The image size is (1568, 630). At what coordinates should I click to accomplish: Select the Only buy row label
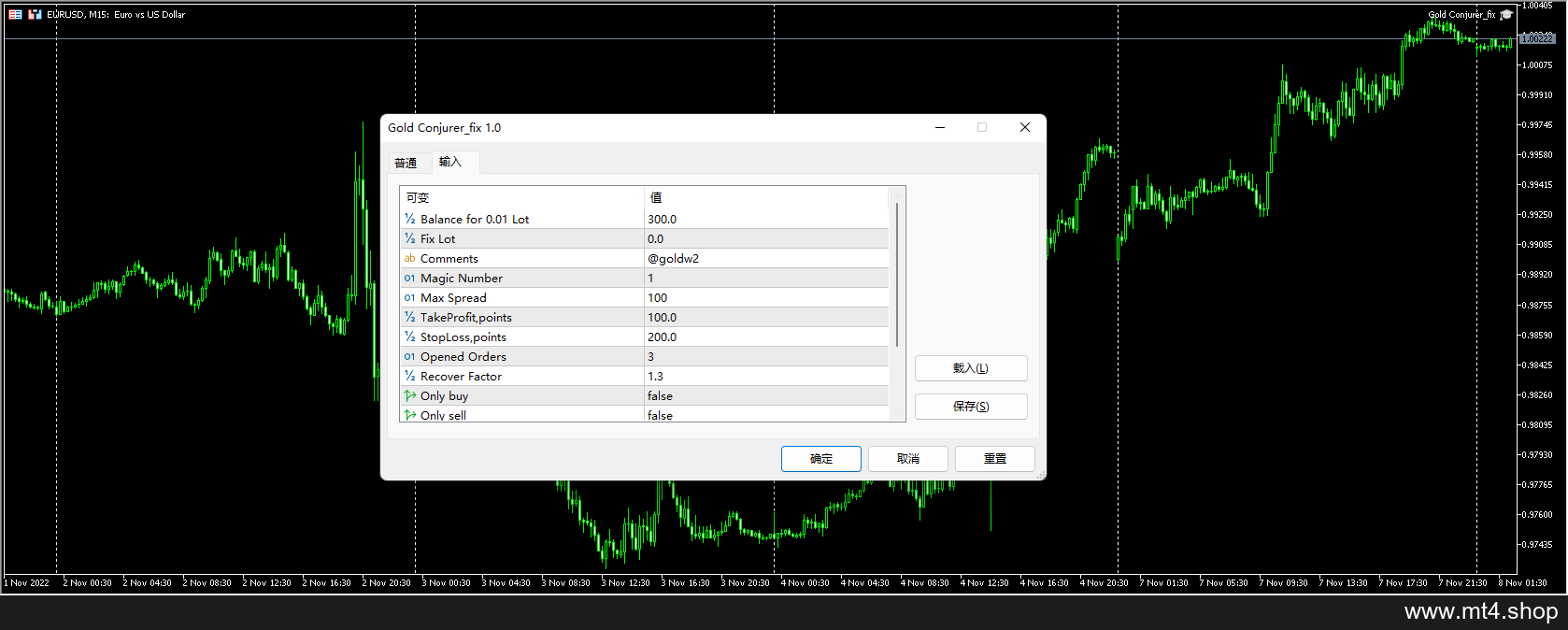coord(444,395)
